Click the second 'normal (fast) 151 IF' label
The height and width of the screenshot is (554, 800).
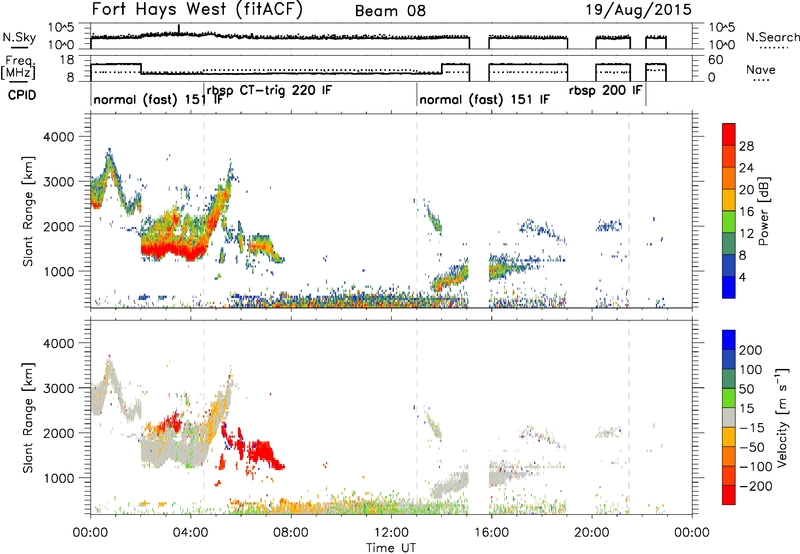(x=484, y=99)
